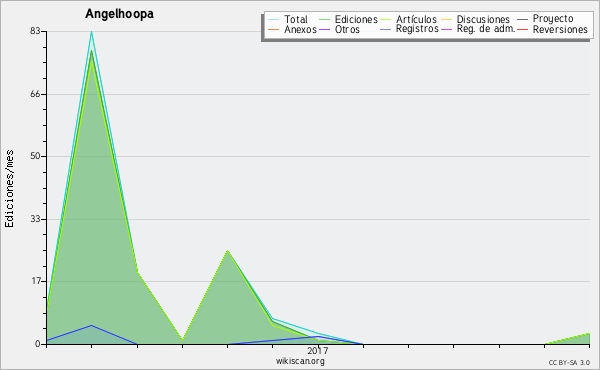Click the cyan Total line swatch in legend
Image resolution: width=600 pixels, height=370 pixels.
pyautogui.click(x=273, y=19)
